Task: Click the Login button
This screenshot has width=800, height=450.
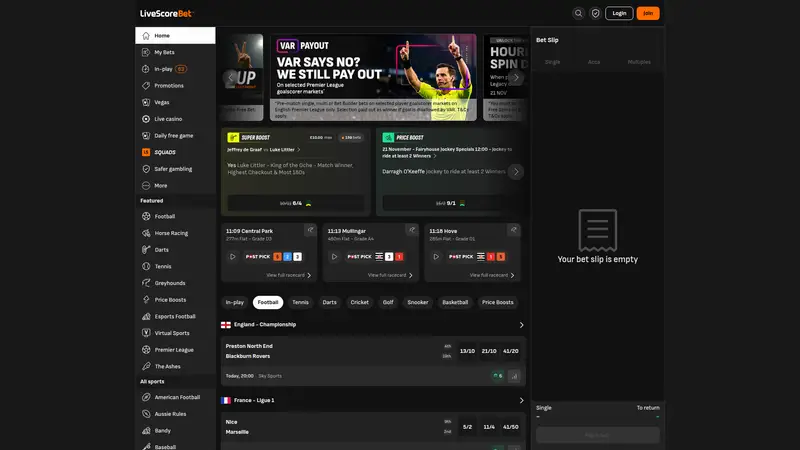Action: (x=619, y=13)
